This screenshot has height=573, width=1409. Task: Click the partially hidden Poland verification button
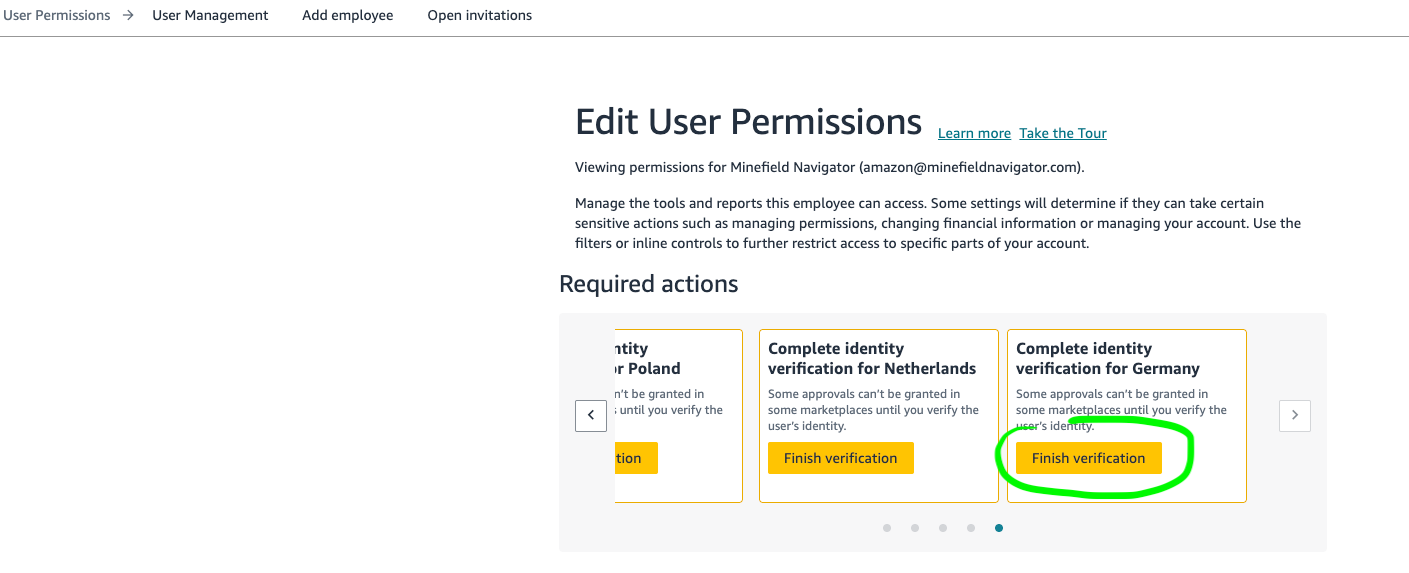click(635, 458)
